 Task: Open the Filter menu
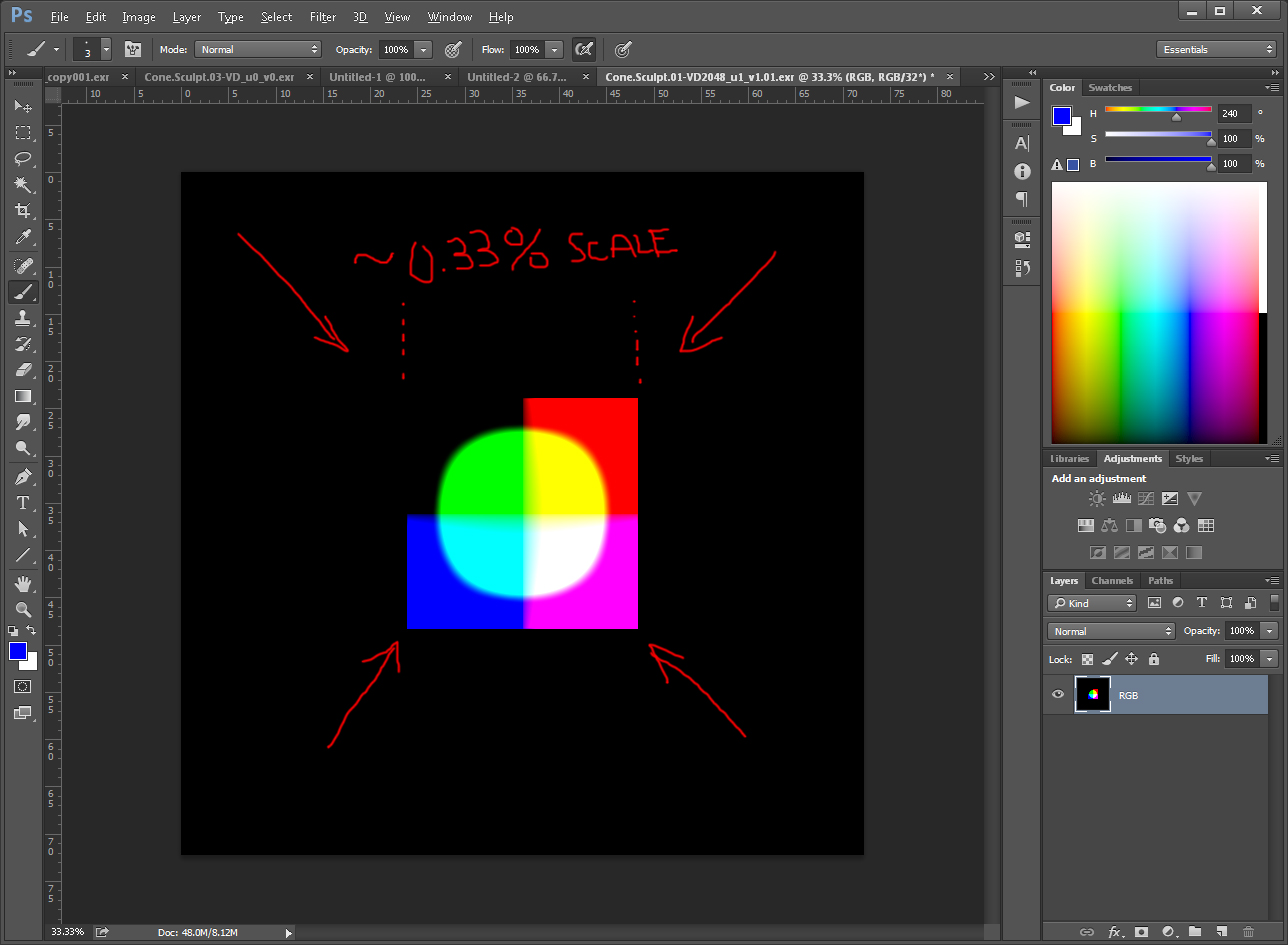click(322, 17)
